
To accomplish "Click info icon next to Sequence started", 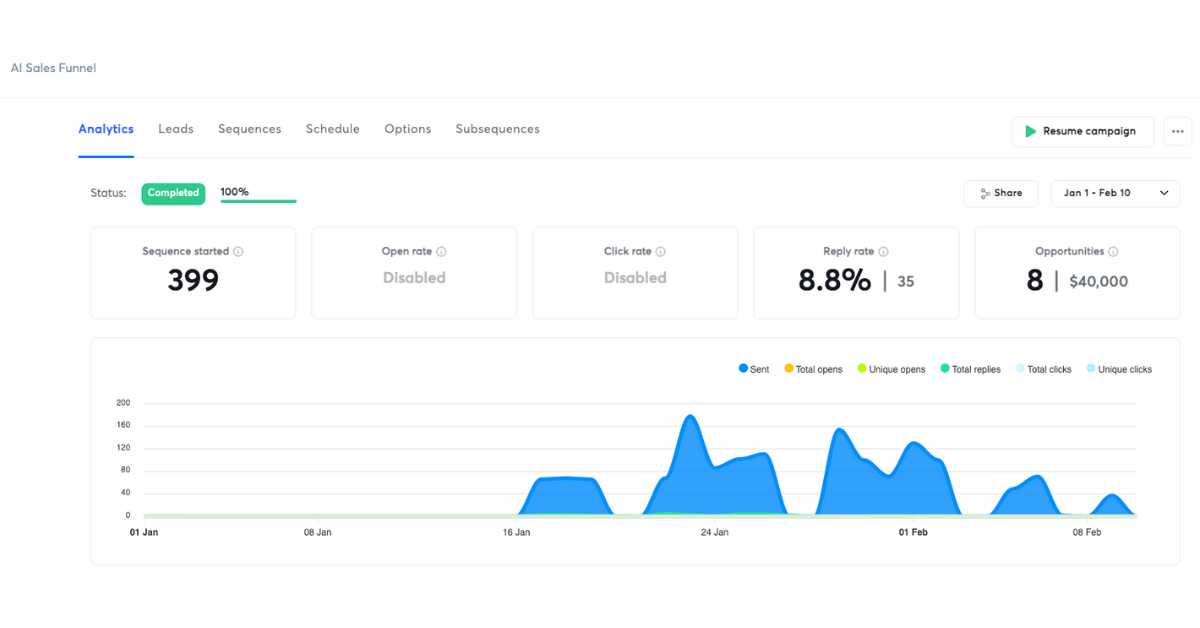I will pos(238,252).
